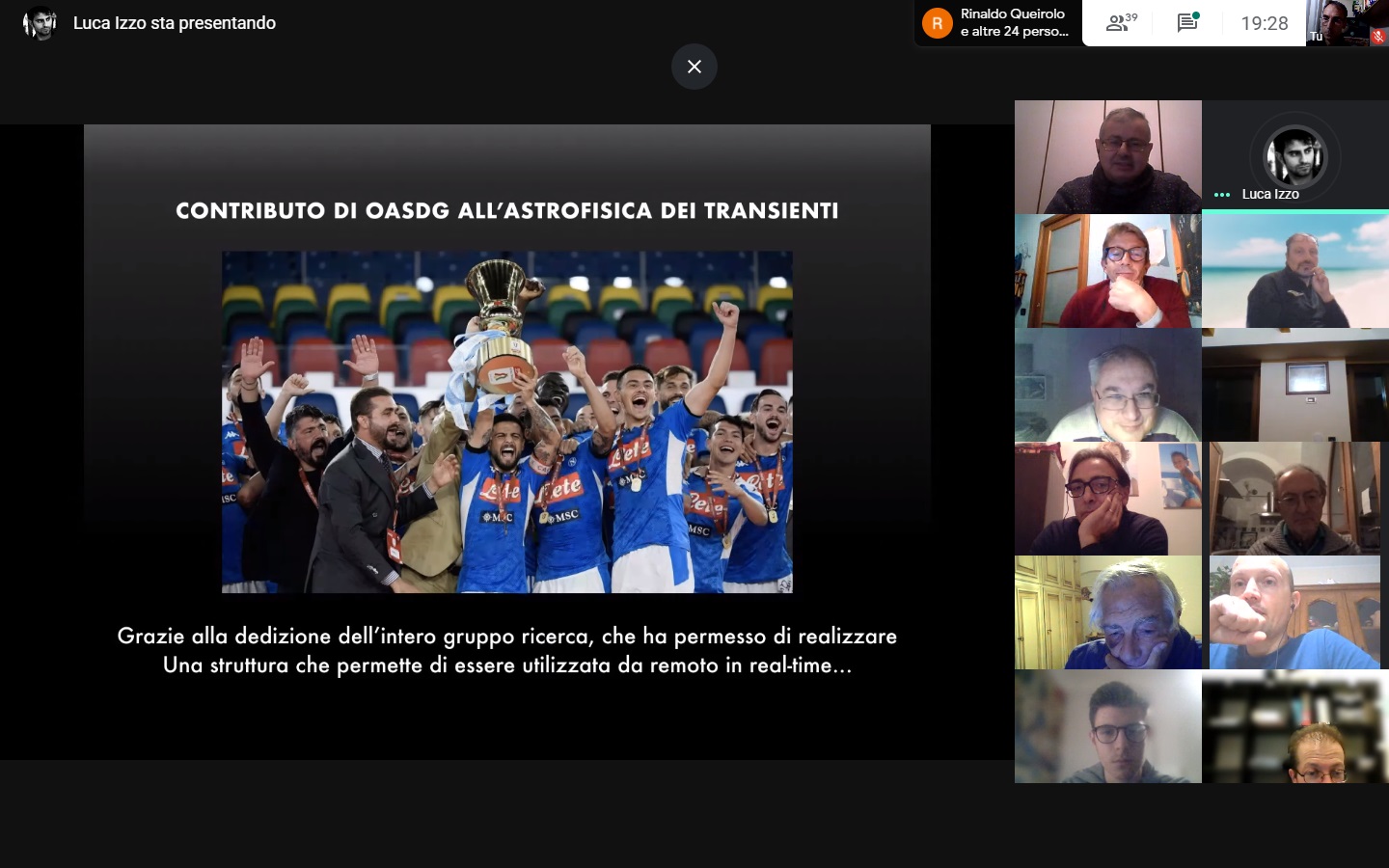1389x868 pixels.
Task: Click Luca Izzo's round avatar in his tile
Action: (1295, 156)
